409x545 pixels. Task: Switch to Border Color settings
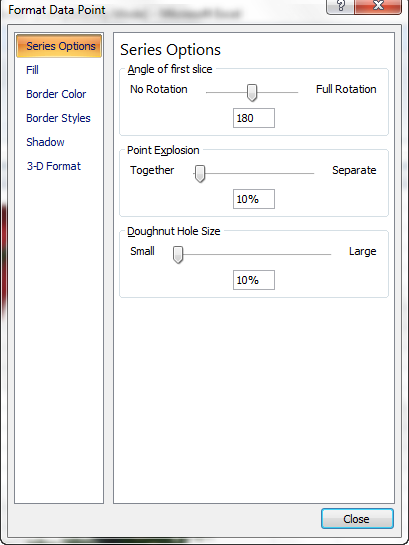(x=56, y=94)
